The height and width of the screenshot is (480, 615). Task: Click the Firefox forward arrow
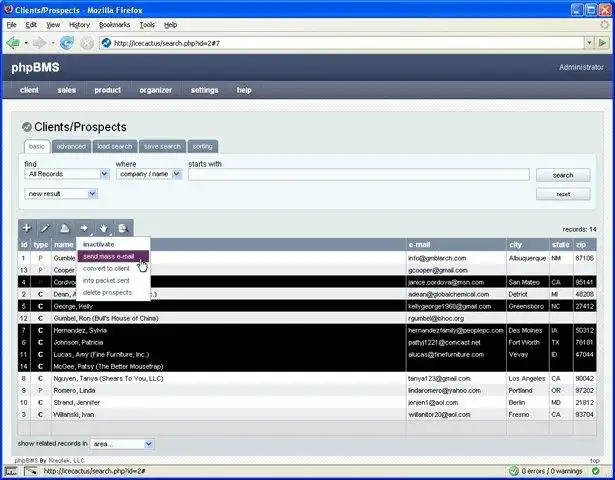(39, 43)
